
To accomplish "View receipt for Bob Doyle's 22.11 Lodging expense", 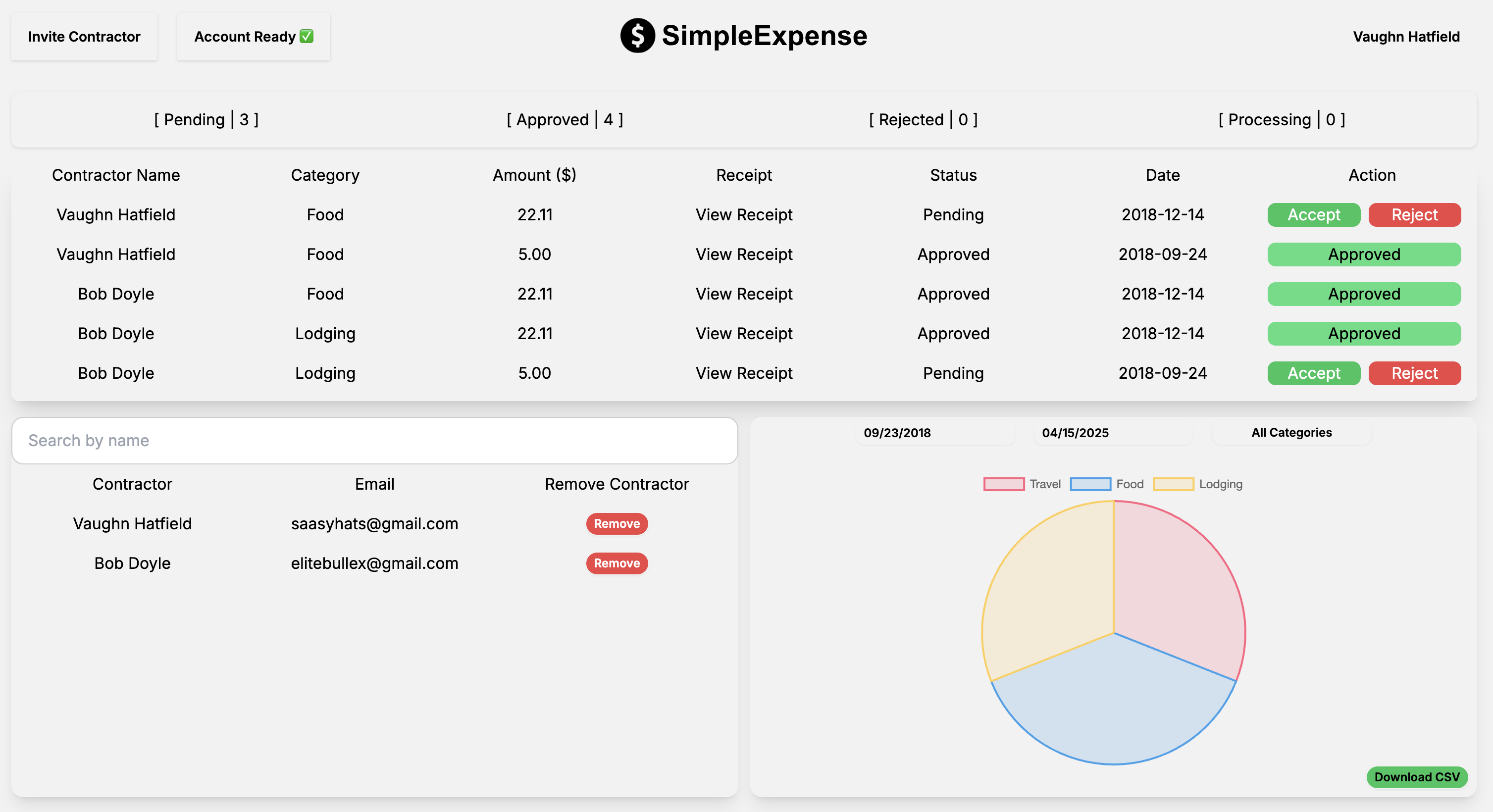I will click(744, 334).
